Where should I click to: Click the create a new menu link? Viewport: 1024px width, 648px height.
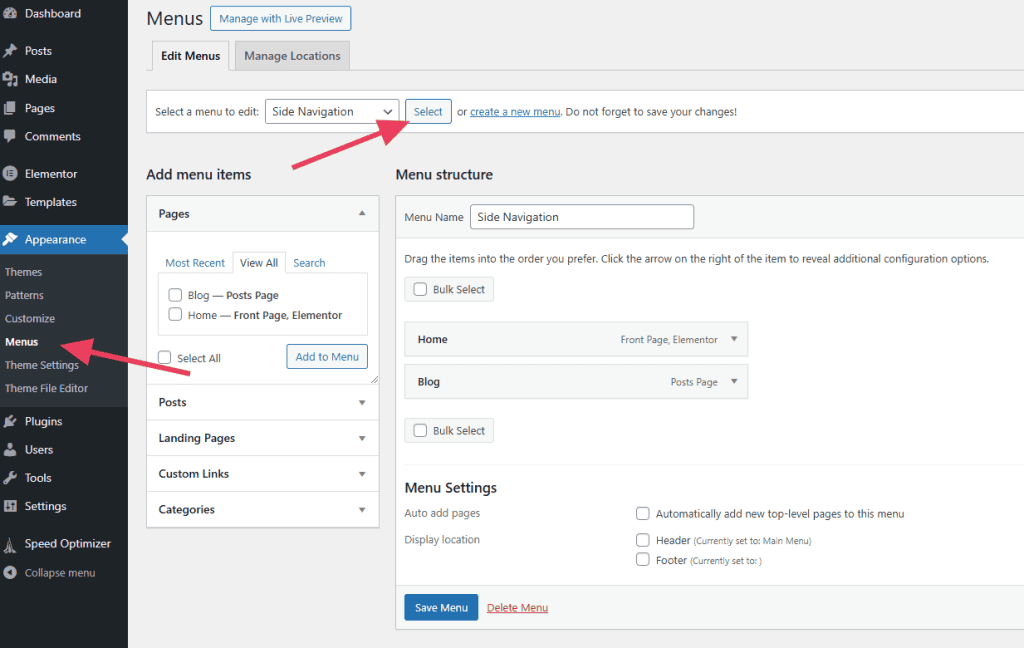(515, 112)
